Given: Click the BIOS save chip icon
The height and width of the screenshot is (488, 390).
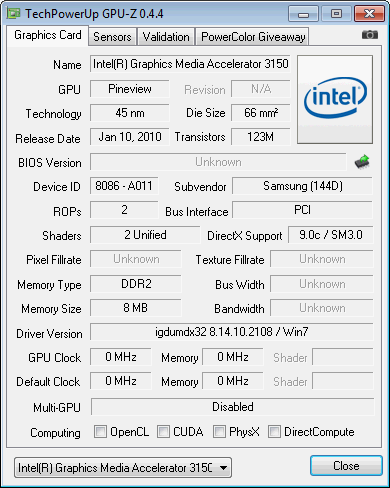Looking at the screenshot, I should tap(362, 162).
